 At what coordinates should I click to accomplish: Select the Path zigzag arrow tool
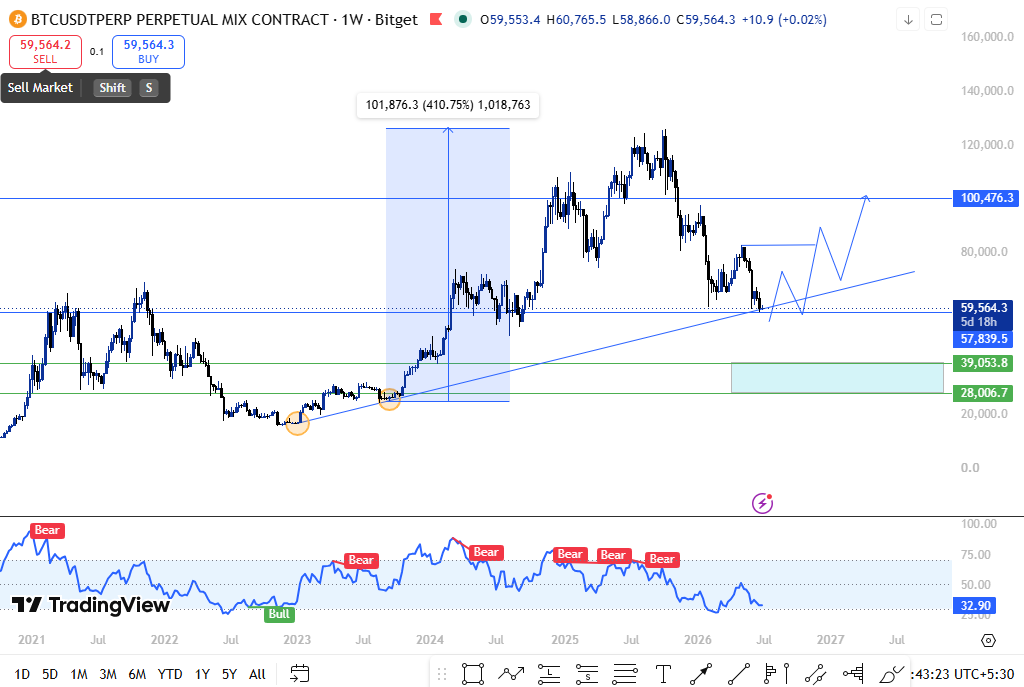point(511,674)
